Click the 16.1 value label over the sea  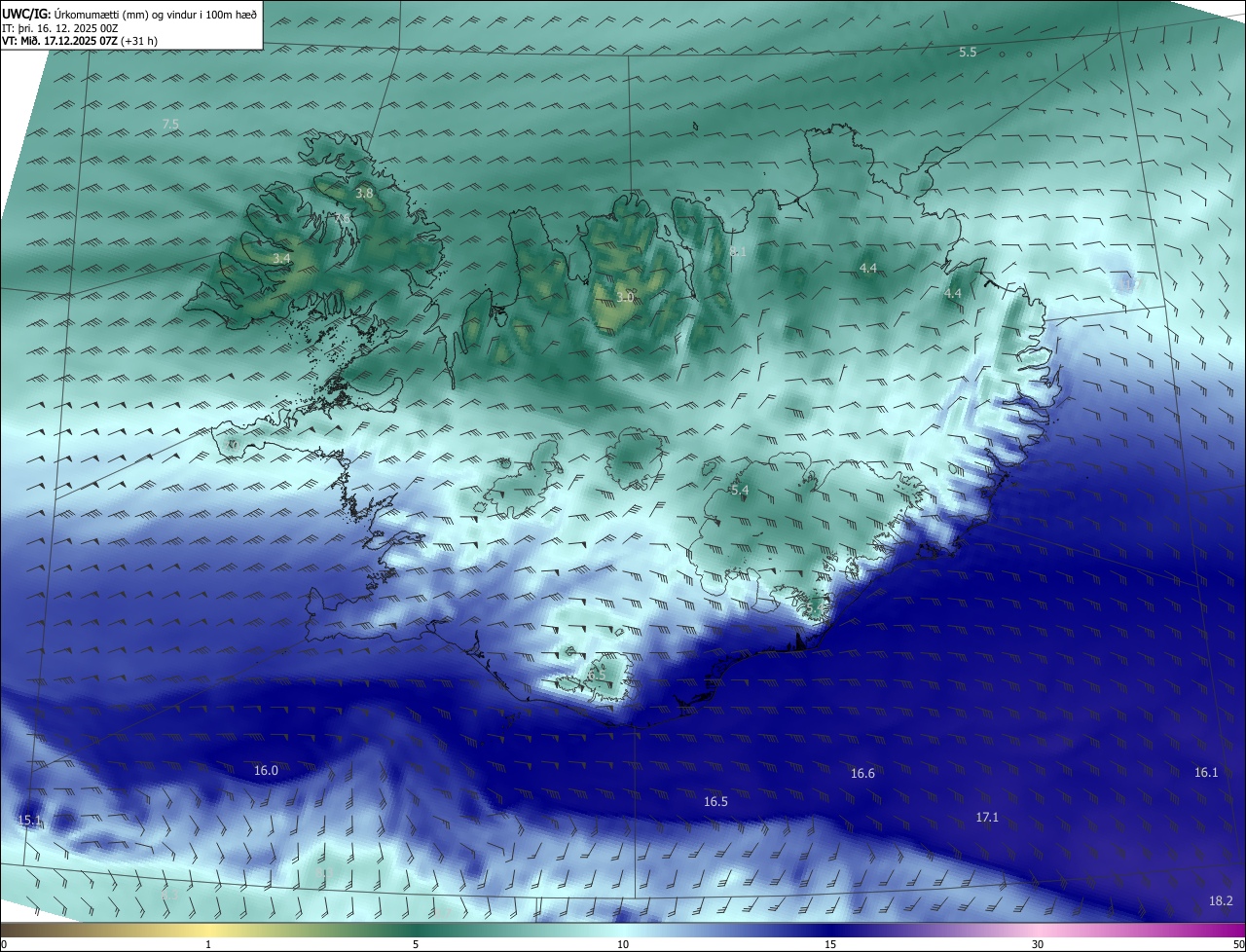coord(1206,772)
